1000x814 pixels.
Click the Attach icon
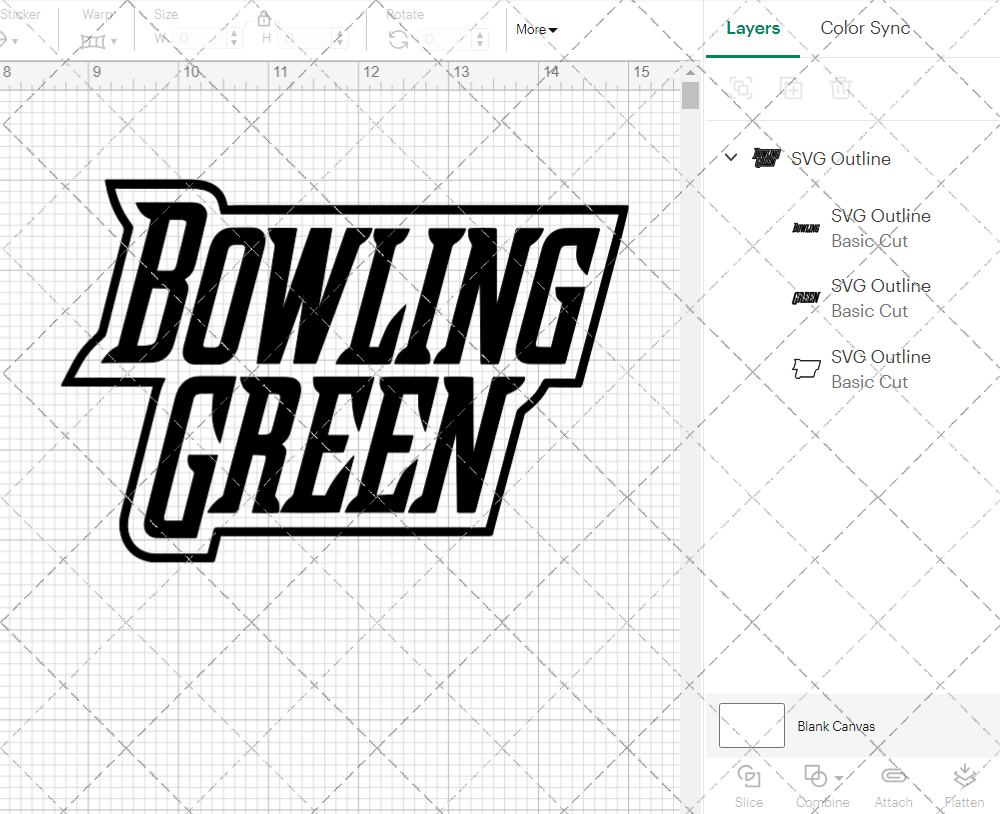point(893,778)
